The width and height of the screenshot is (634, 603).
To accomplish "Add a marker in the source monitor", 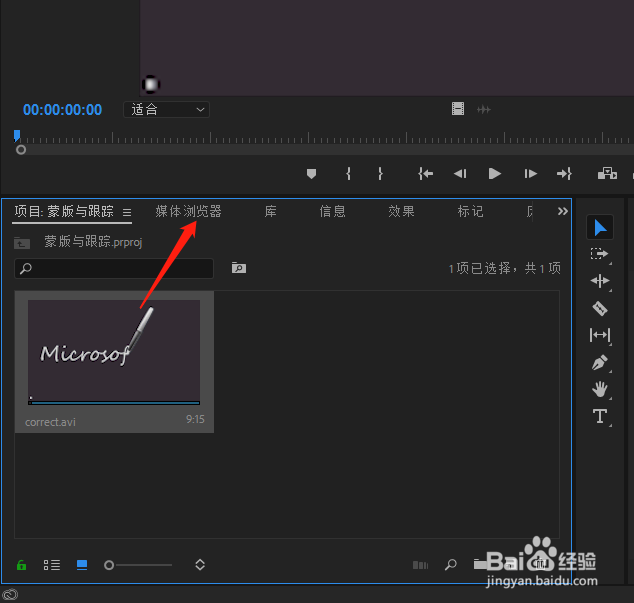I will click(x=311, y=174).
